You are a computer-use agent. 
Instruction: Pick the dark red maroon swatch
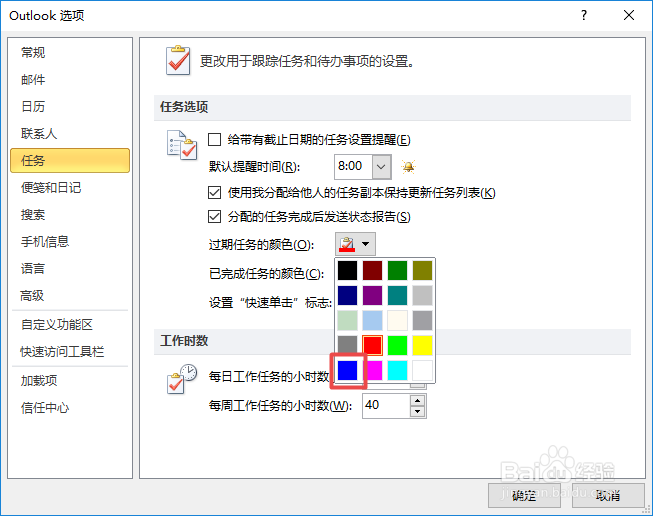(x=372, y=271)
